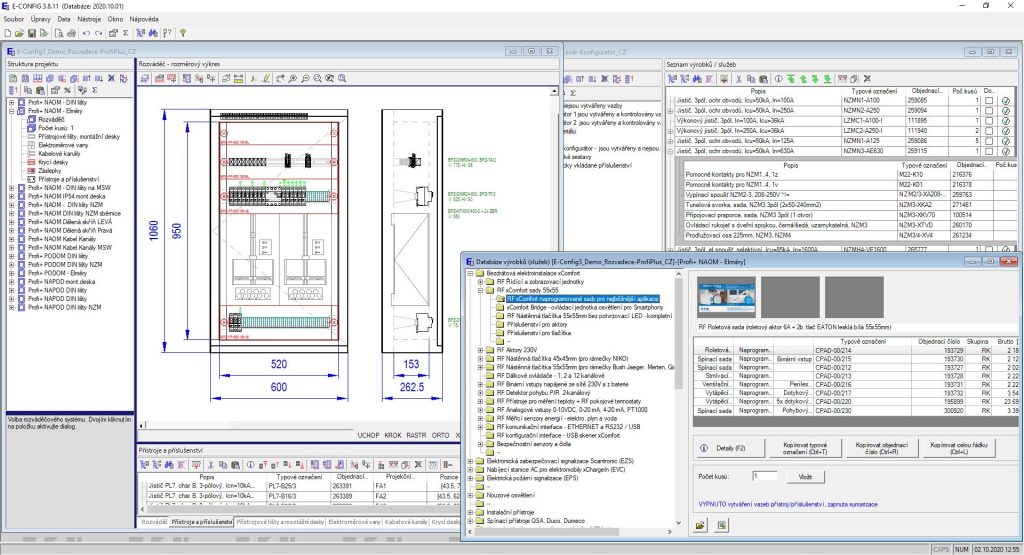Click the open folder icon in database dialog
The height and width of the screenshot is (555, 1024).
[701, 525]
